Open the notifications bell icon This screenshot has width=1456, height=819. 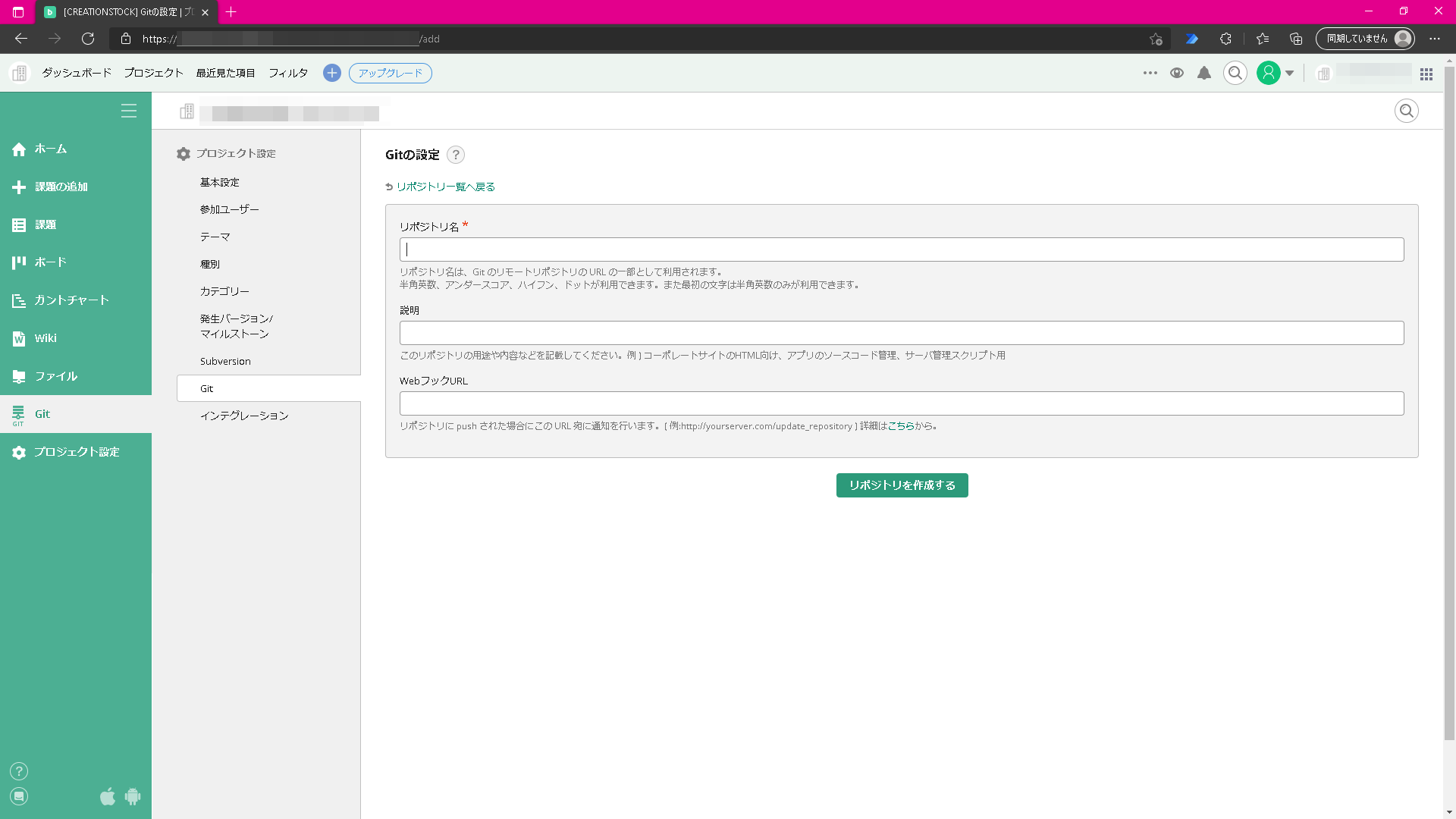click(x=1205, y=73)
